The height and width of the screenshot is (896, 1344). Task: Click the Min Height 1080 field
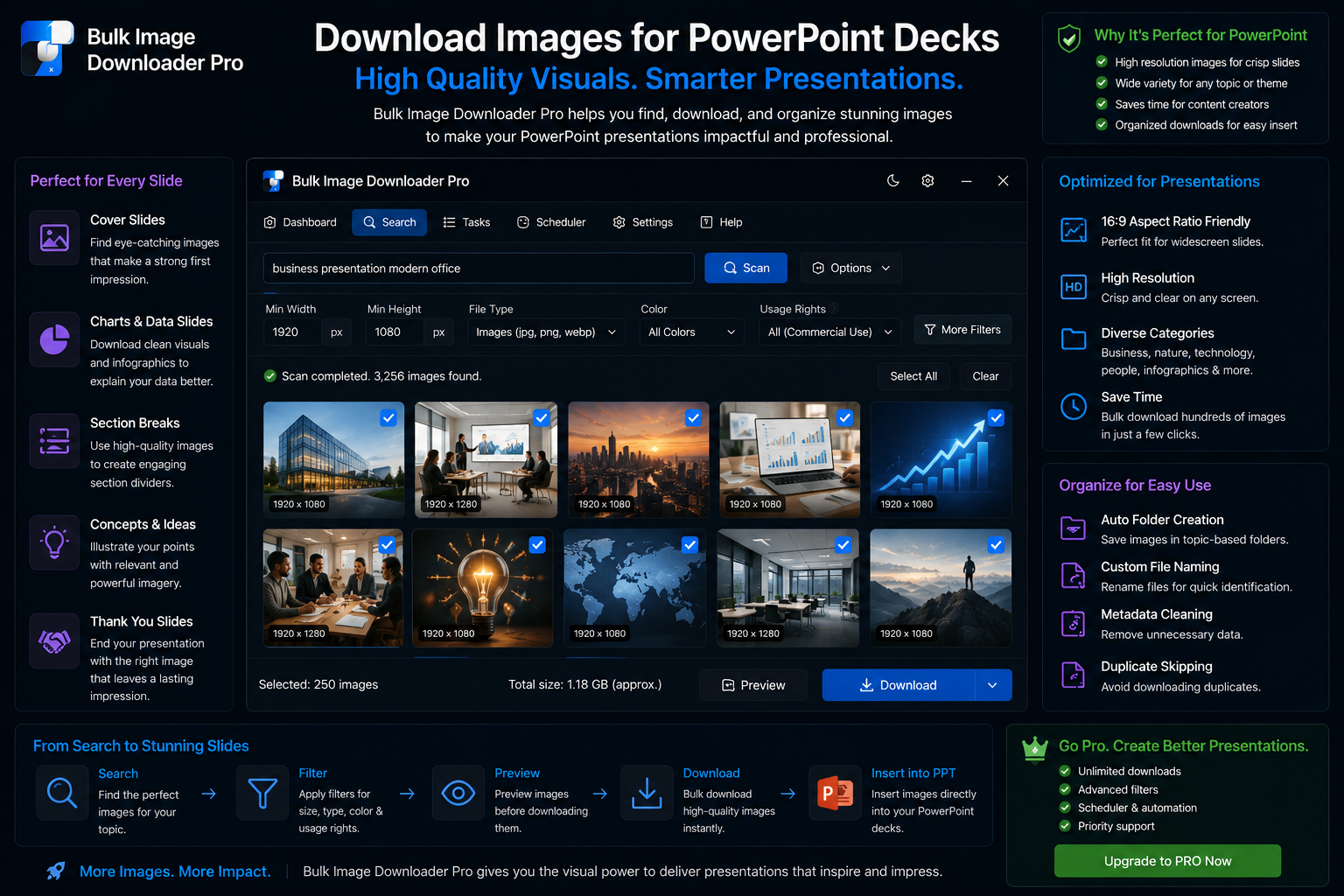coord(395,332)
